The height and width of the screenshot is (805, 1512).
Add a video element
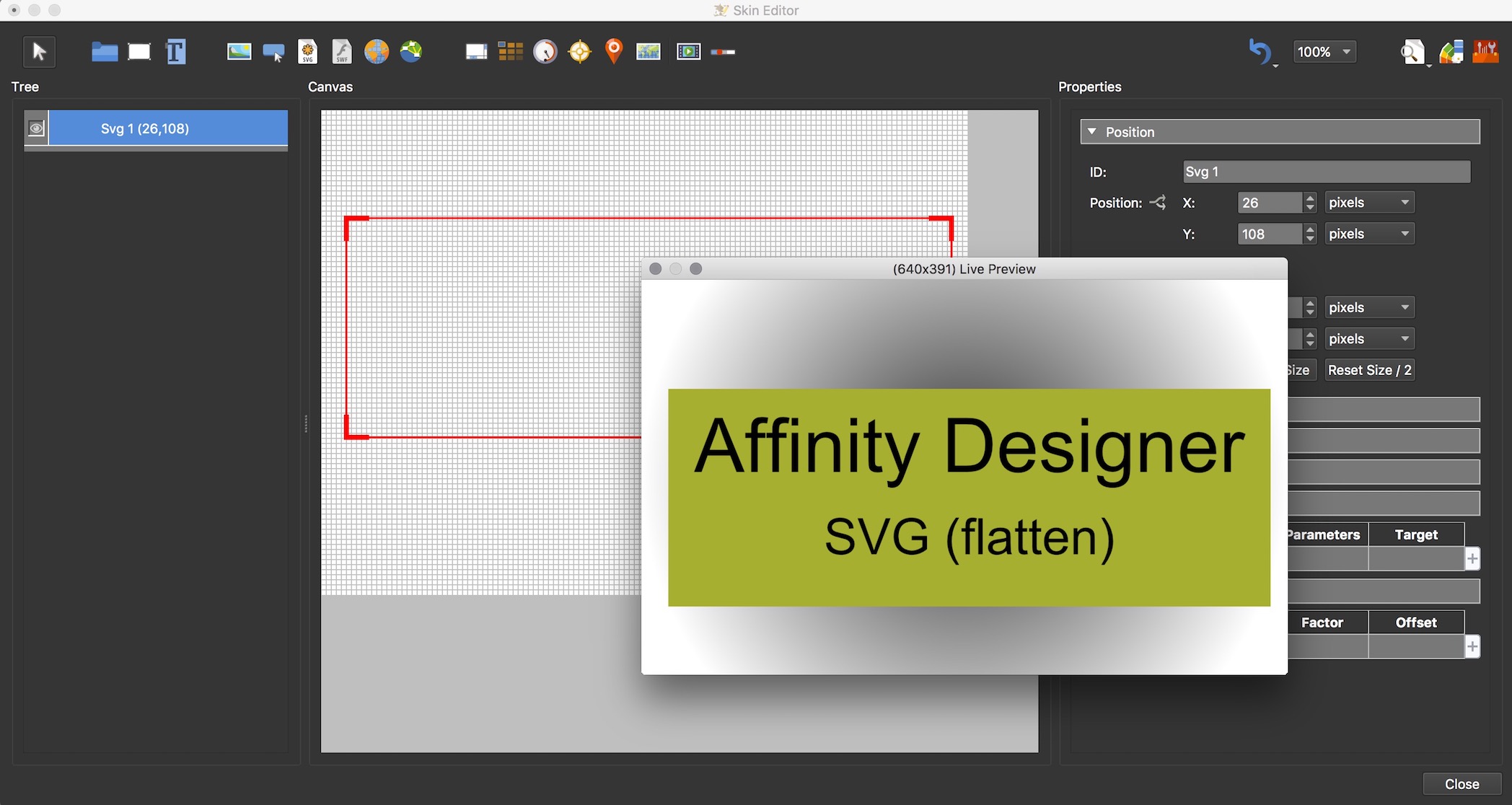pos(688,52)
